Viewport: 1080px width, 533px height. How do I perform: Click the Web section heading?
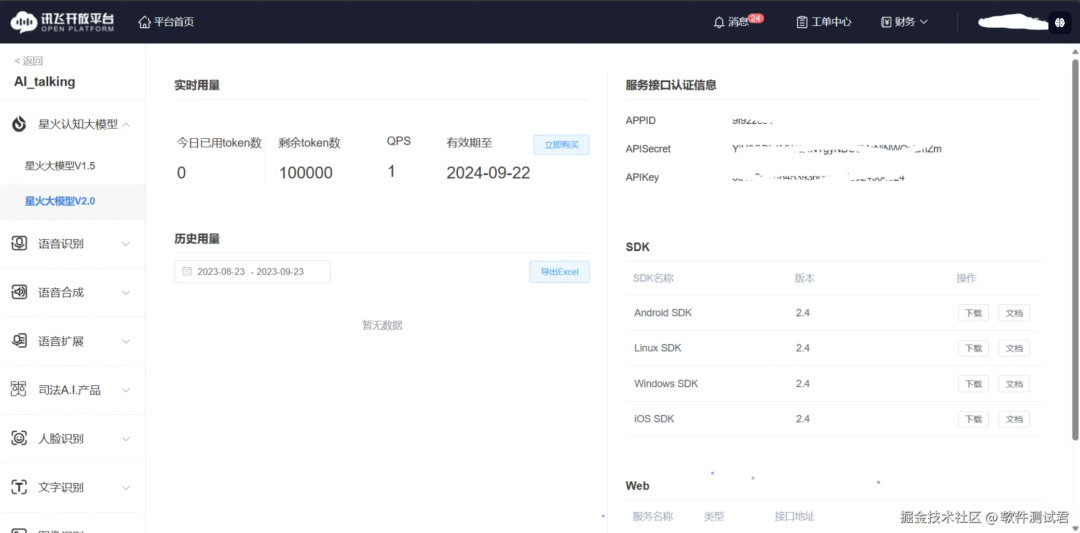click(x=637, y=485)
